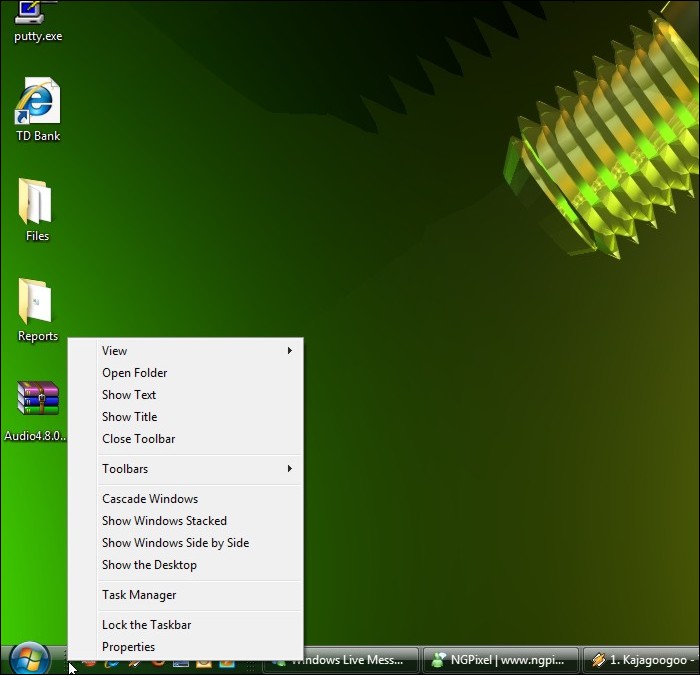Select Show Windows Side by Side
The height and width of the screenshot is (675, 700).
coord(175,543)
